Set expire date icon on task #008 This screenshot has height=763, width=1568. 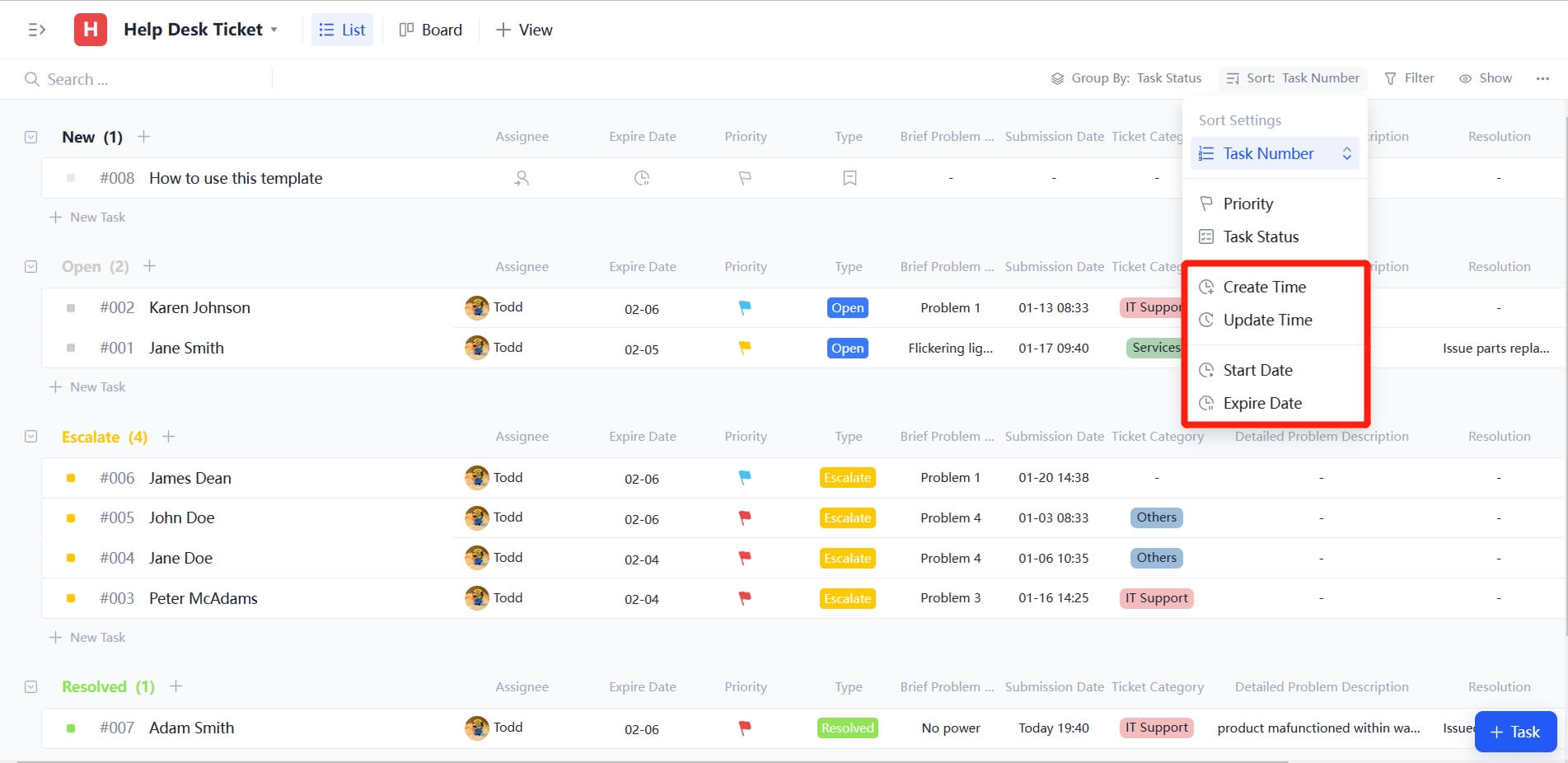pyautogui.click(x=642, y=178)
